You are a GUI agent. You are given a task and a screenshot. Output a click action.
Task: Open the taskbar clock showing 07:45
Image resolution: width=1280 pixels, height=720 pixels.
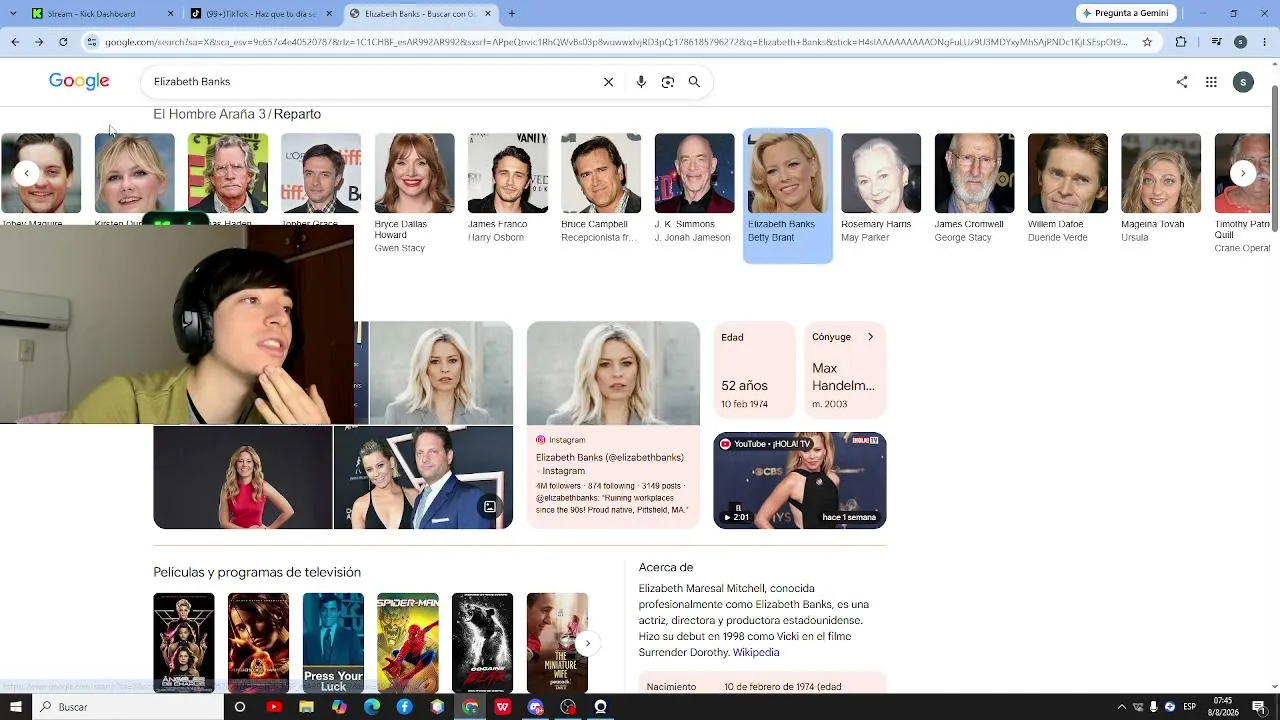click(x=1223, y=707)
